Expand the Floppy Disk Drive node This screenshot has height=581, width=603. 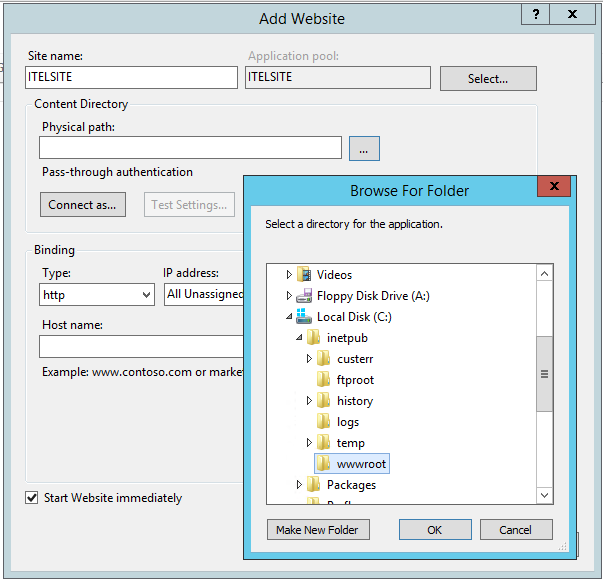pos(289,296)
